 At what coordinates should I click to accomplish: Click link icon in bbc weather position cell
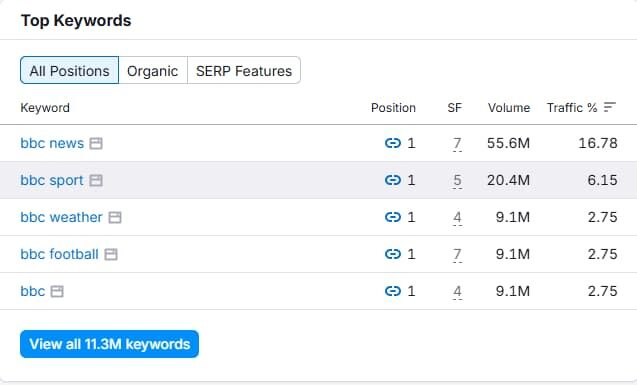[x=393, y=217]
